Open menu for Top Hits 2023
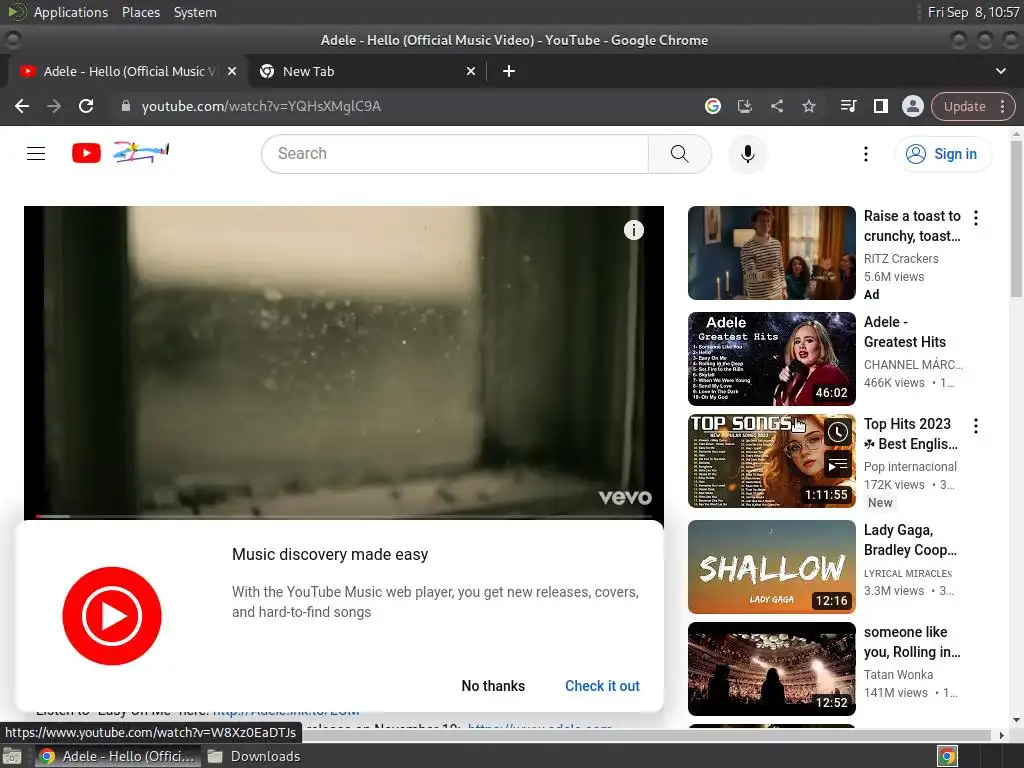The width and height of the screenshot is (1024, 768). tap(976, 426)
